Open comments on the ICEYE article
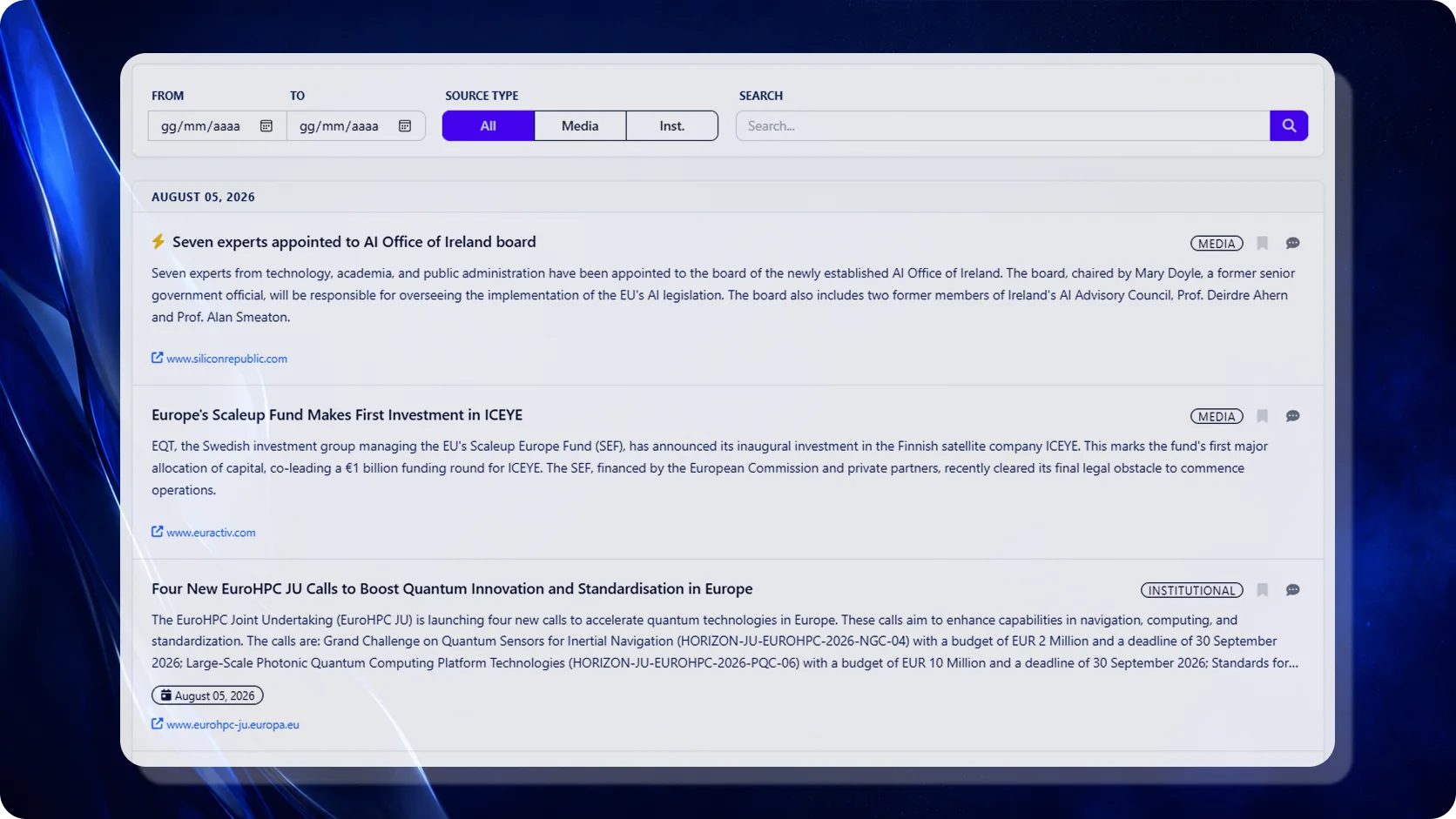 click(1293, 416)
